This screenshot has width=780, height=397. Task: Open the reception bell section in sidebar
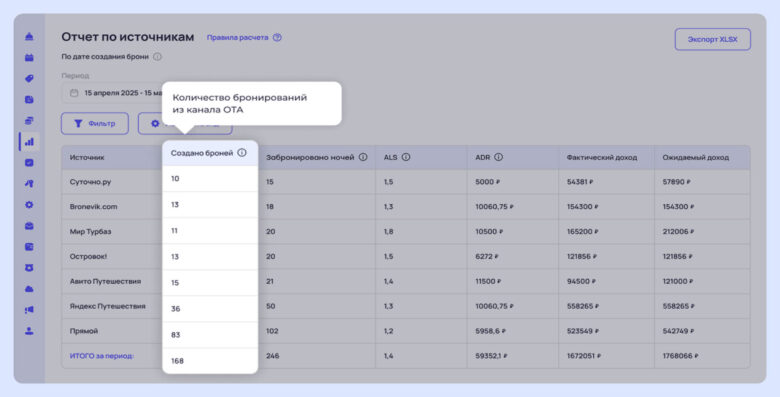tap(29, 36)
